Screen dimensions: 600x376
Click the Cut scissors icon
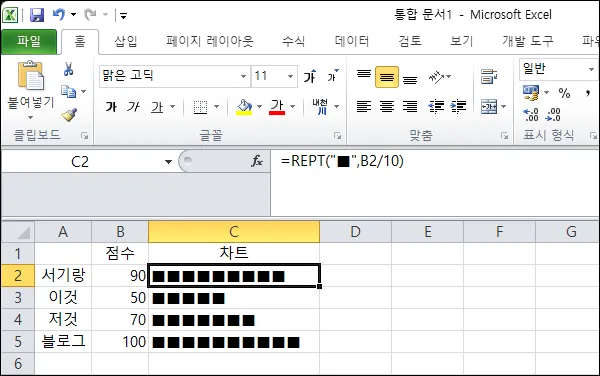[x=68, y=69]
